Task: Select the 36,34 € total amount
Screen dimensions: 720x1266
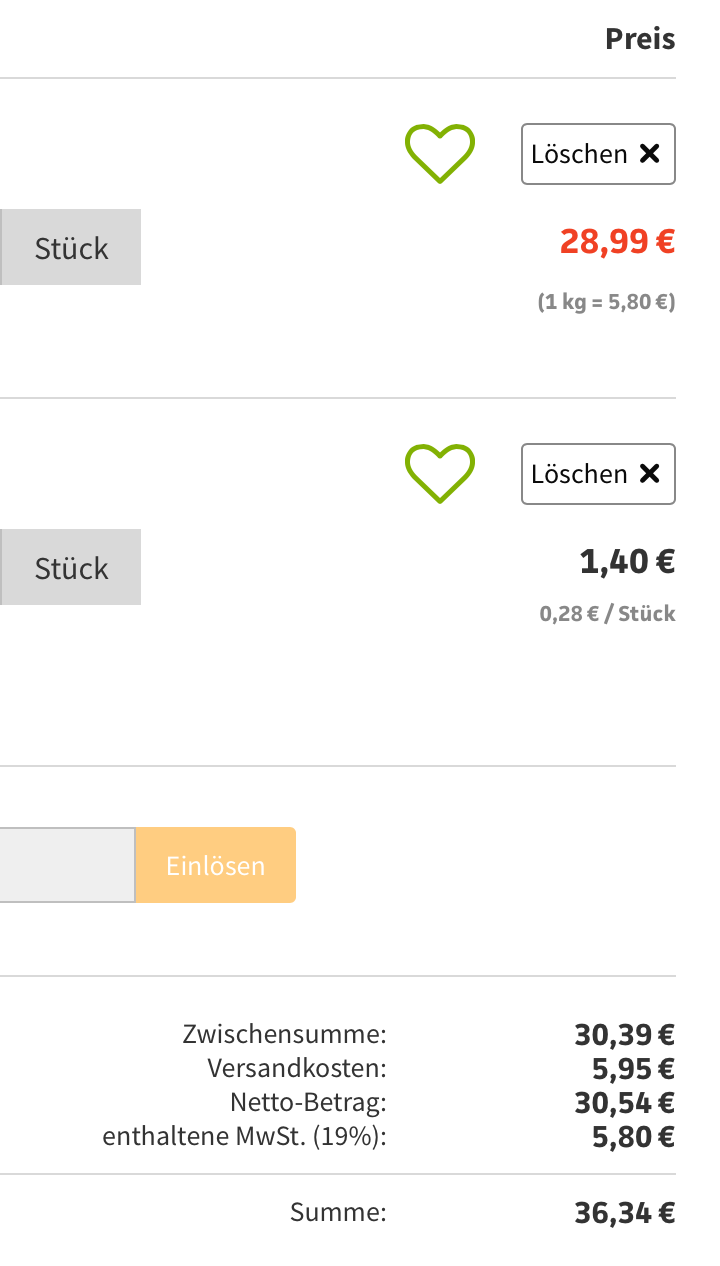Action: [624, 1213]
